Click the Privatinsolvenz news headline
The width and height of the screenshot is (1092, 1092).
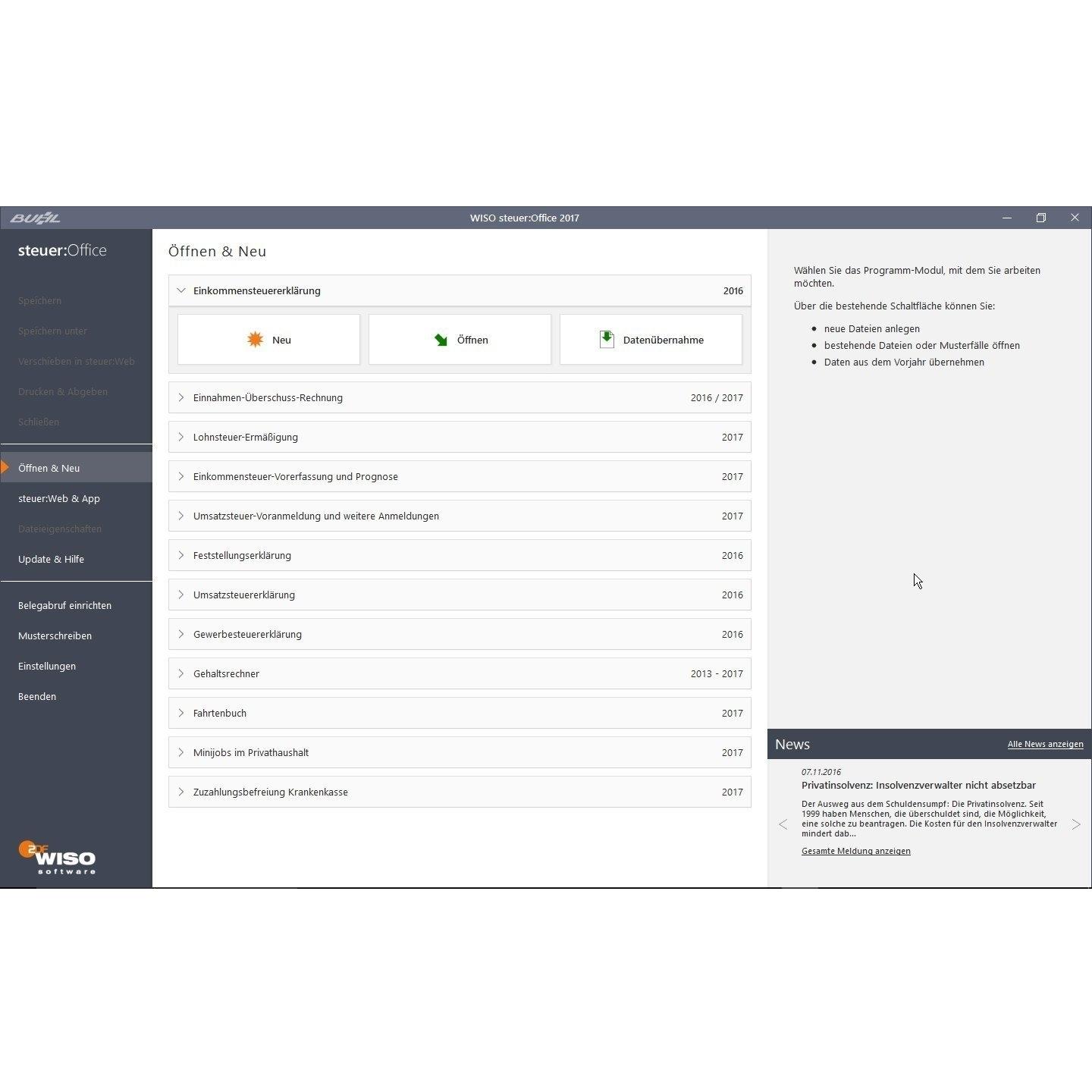(918, 786)
